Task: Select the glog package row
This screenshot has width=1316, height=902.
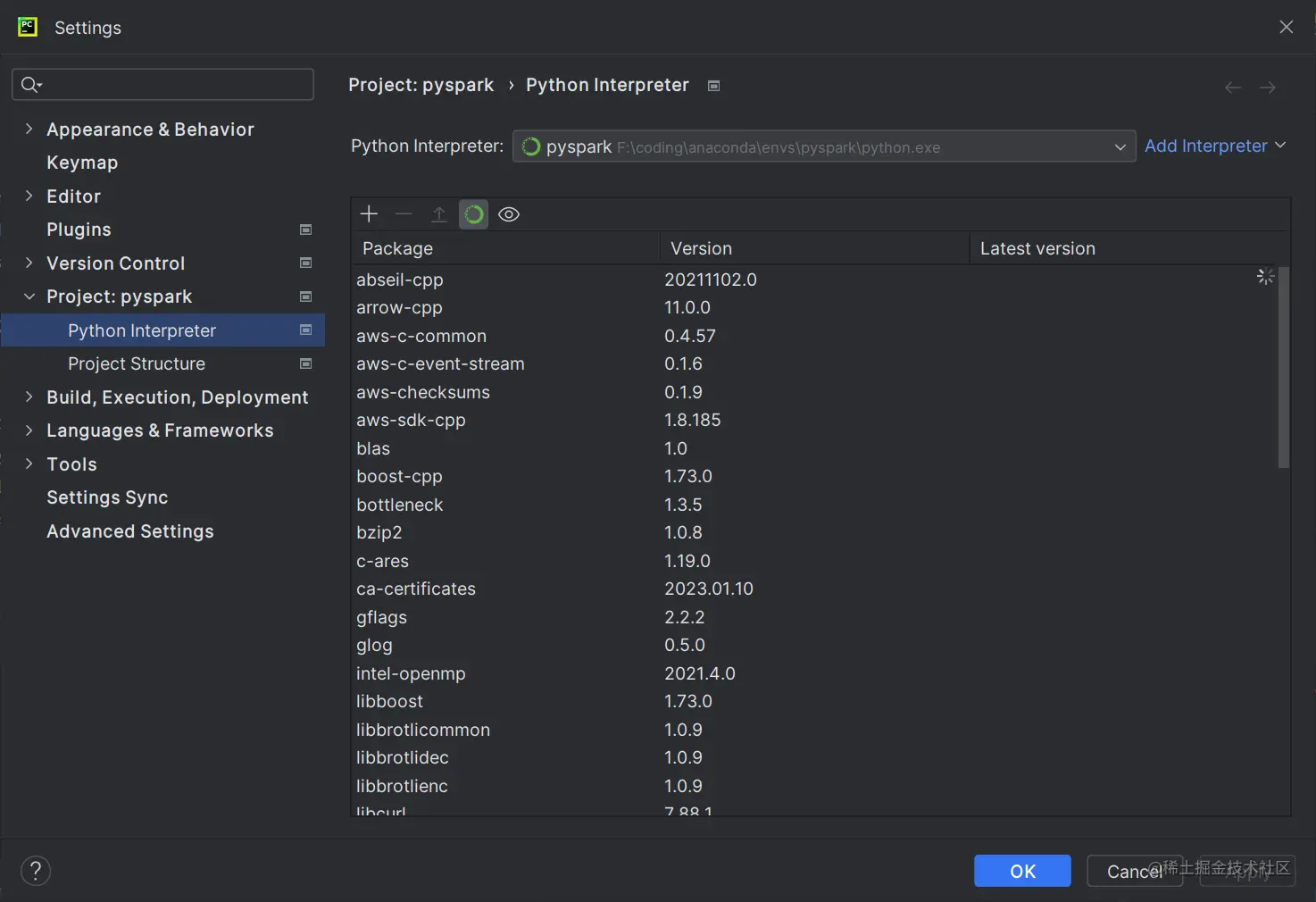Action: (x=815, y=645)
